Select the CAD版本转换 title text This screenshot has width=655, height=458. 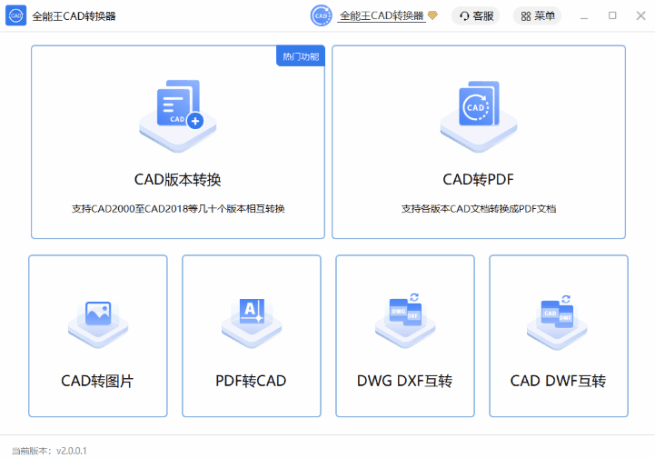pos(178,180)
